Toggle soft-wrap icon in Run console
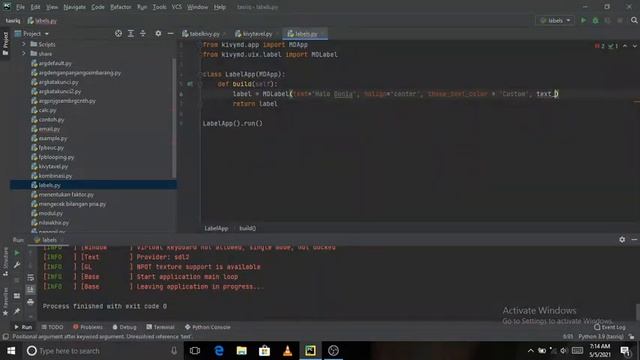 point(31,278)
